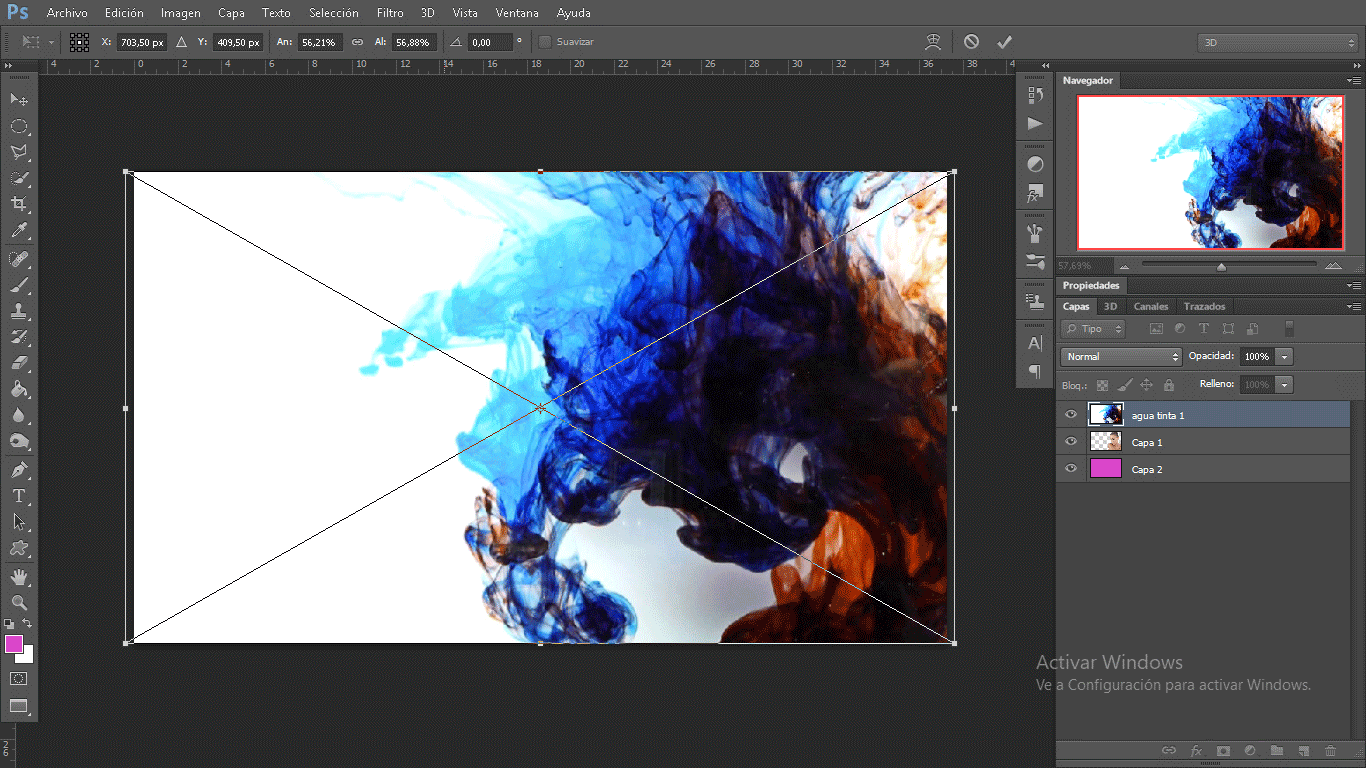Screen dimensions: 1366x768
Task: Select the Blur tool
Action: tap(19, 415)
